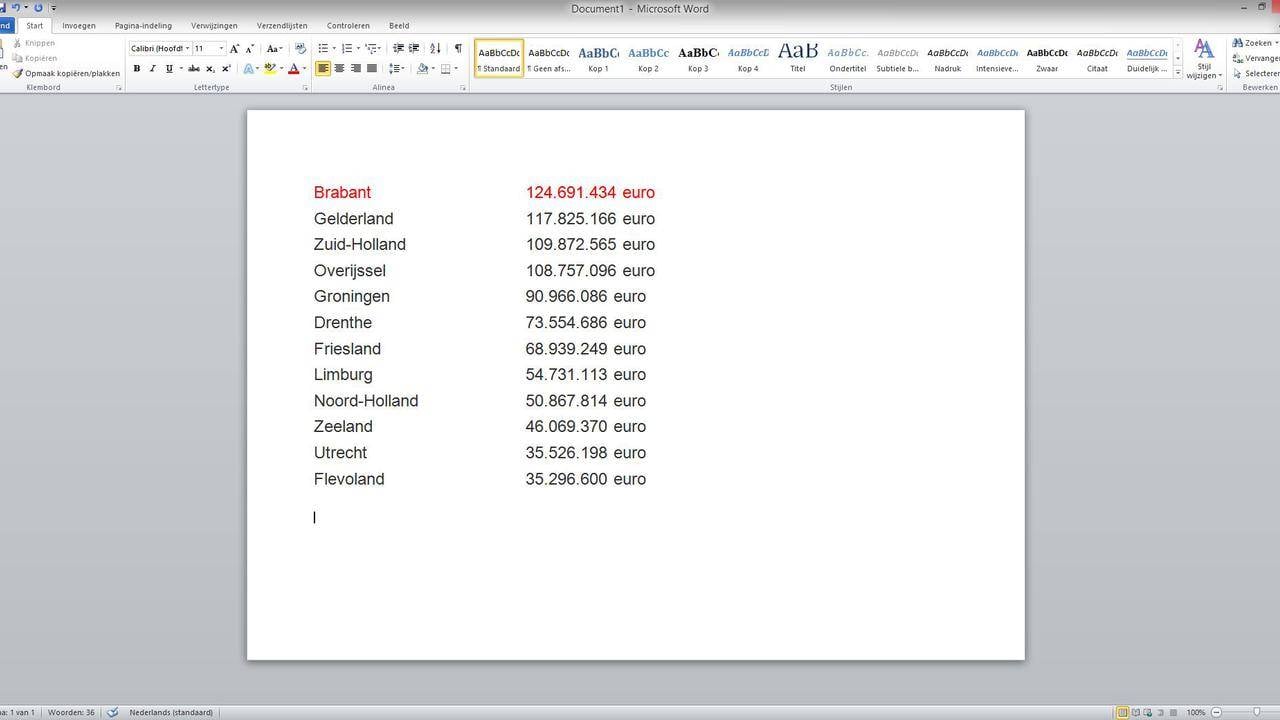Click the Selecteren button

(x=1257, y=73)
